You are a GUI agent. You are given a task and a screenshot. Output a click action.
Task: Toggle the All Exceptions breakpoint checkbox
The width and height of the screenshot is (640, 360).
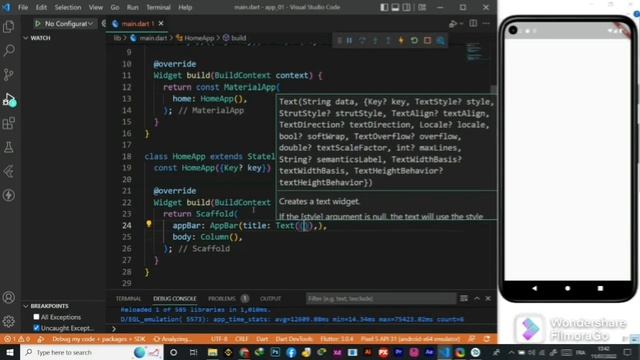click(x=36, y=317)
